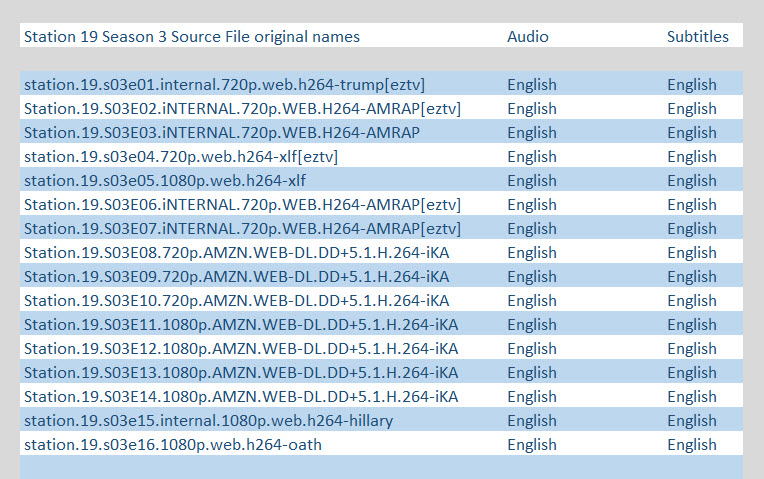
Task: Click the 'Audio' column header
Action: tap(528, 37)
